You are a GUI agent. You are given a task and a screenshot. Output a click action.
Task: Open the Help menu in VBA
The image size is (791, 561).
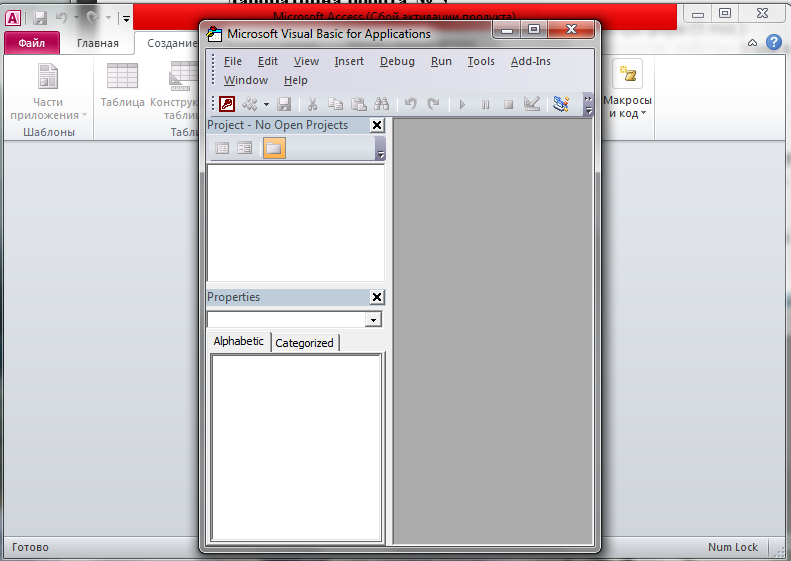pyautogui.click(x=296, y=80)
